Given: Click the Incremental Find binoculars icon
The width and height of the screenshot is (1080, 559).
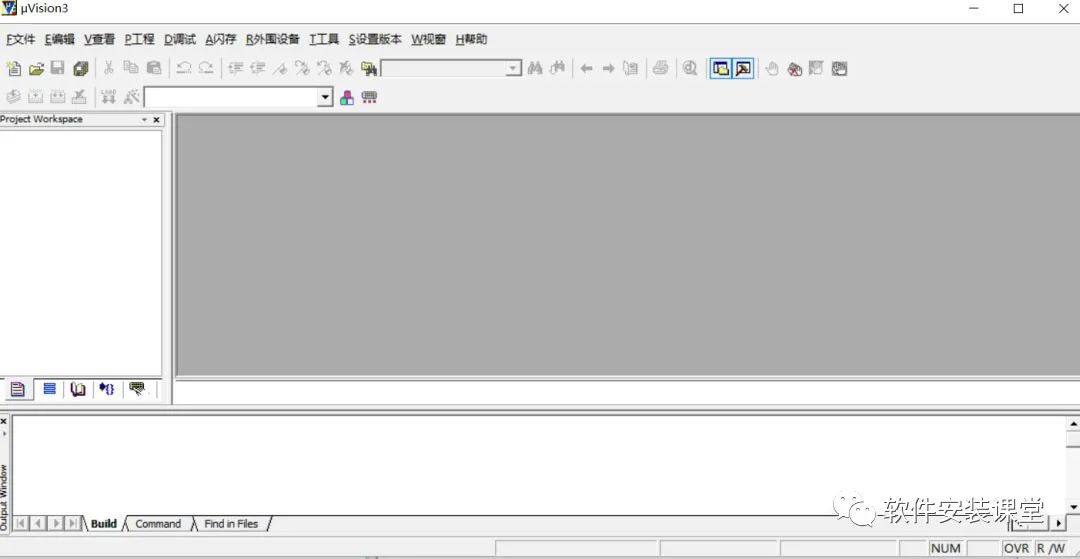Looking at the screenshot, I should pyautogui.click(x=557, y=68).
